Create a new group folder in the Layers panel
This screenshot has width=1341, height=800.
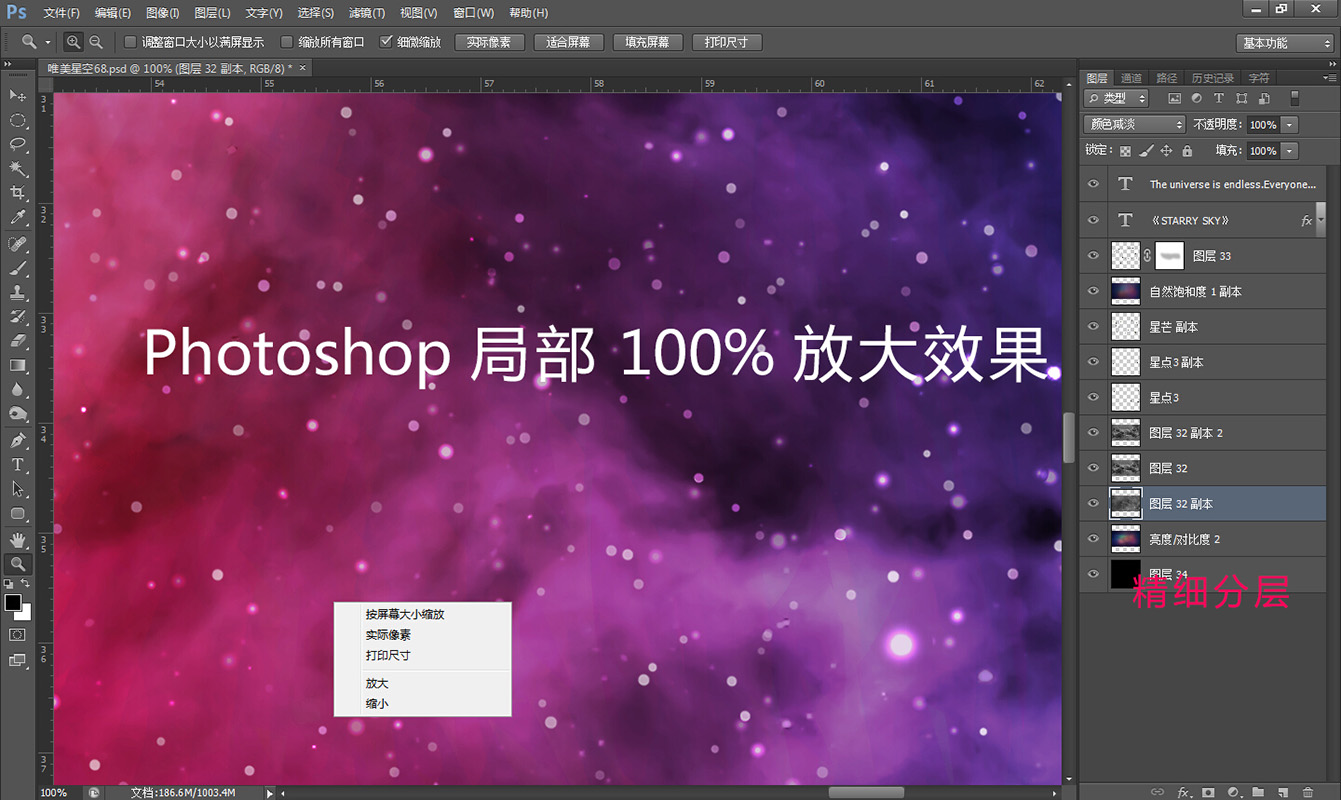pos(1258,792)
